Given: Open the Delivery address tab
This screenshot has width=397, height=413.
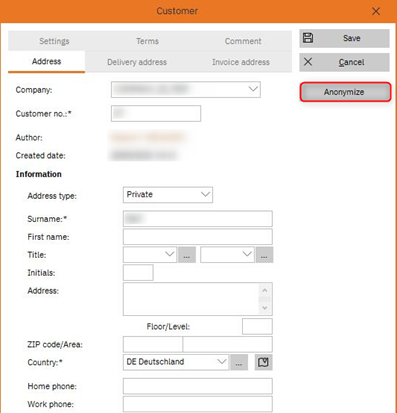Looking at the screenshot, I should click(137, 62).
